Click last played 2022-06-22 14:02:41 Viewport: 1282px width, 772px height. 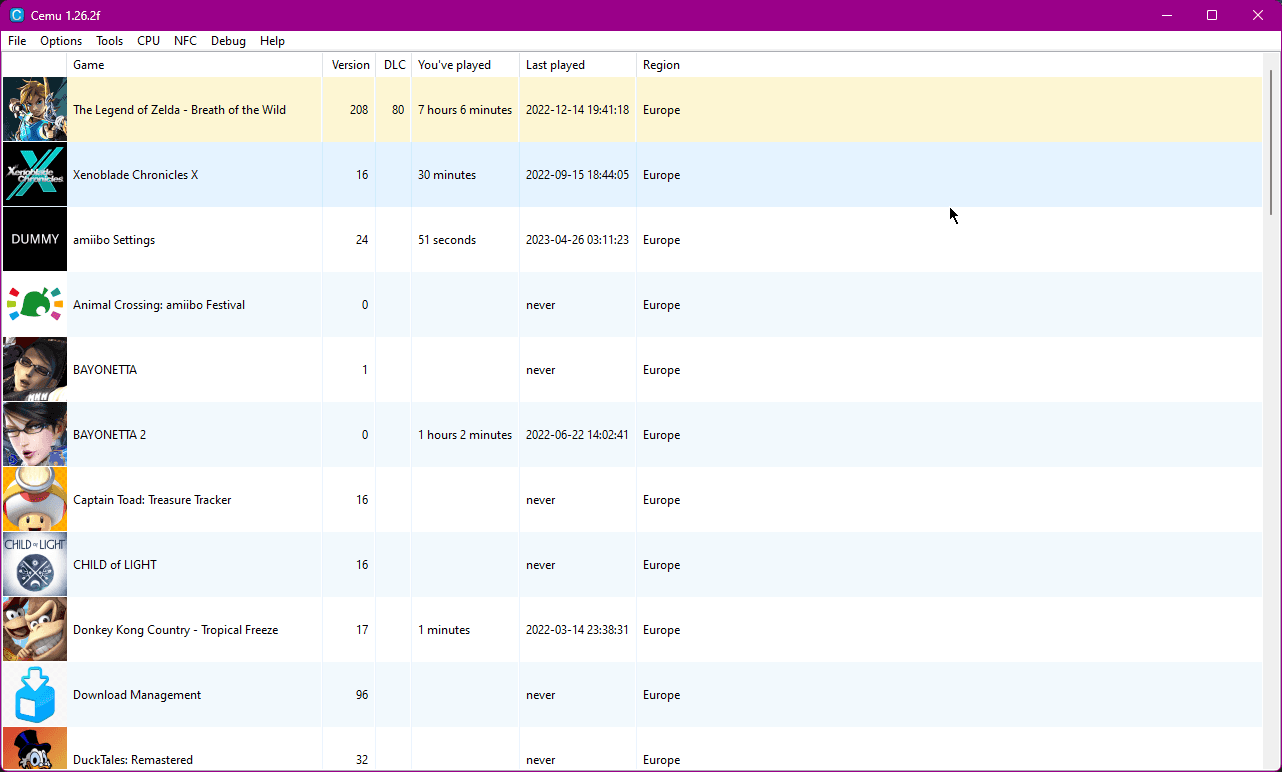[577, 435]
